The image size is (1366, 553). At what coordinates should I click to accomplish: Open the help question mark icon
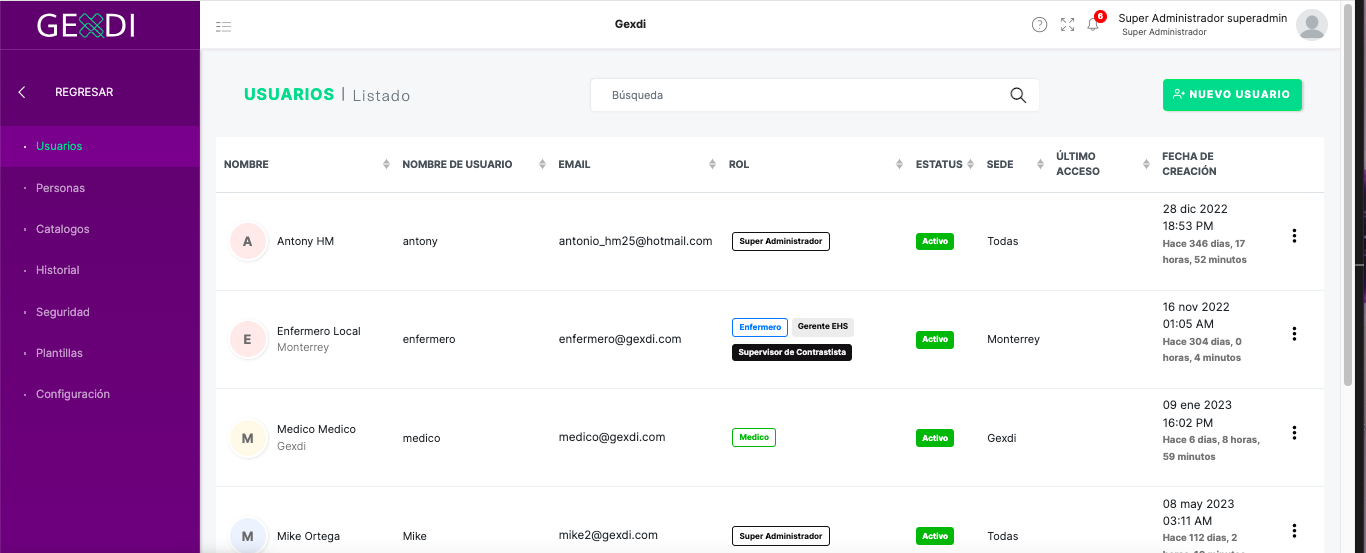pos(1040,25)
